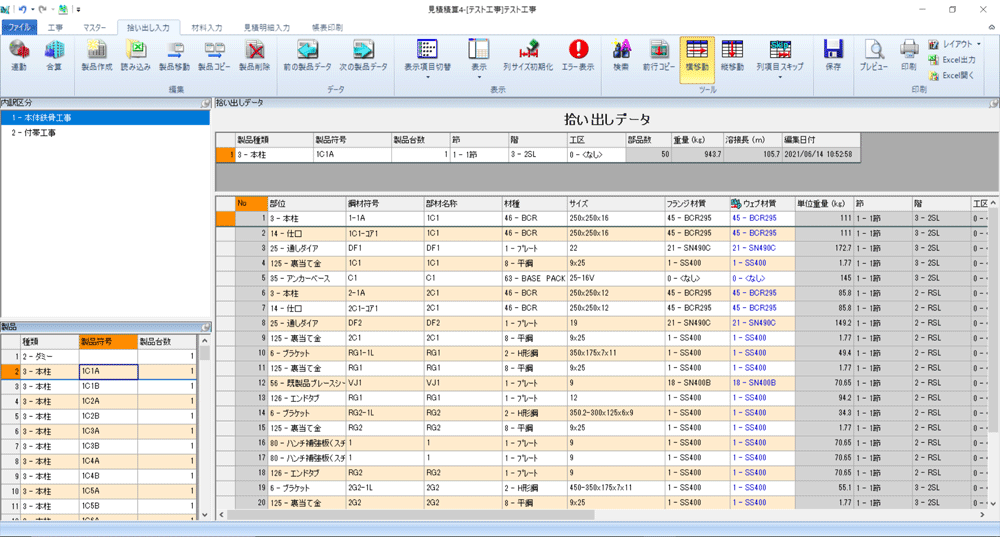This screenshot has width=1000, height=537.
Task: Click the Excel出力 button
Action: click(957, 59)
